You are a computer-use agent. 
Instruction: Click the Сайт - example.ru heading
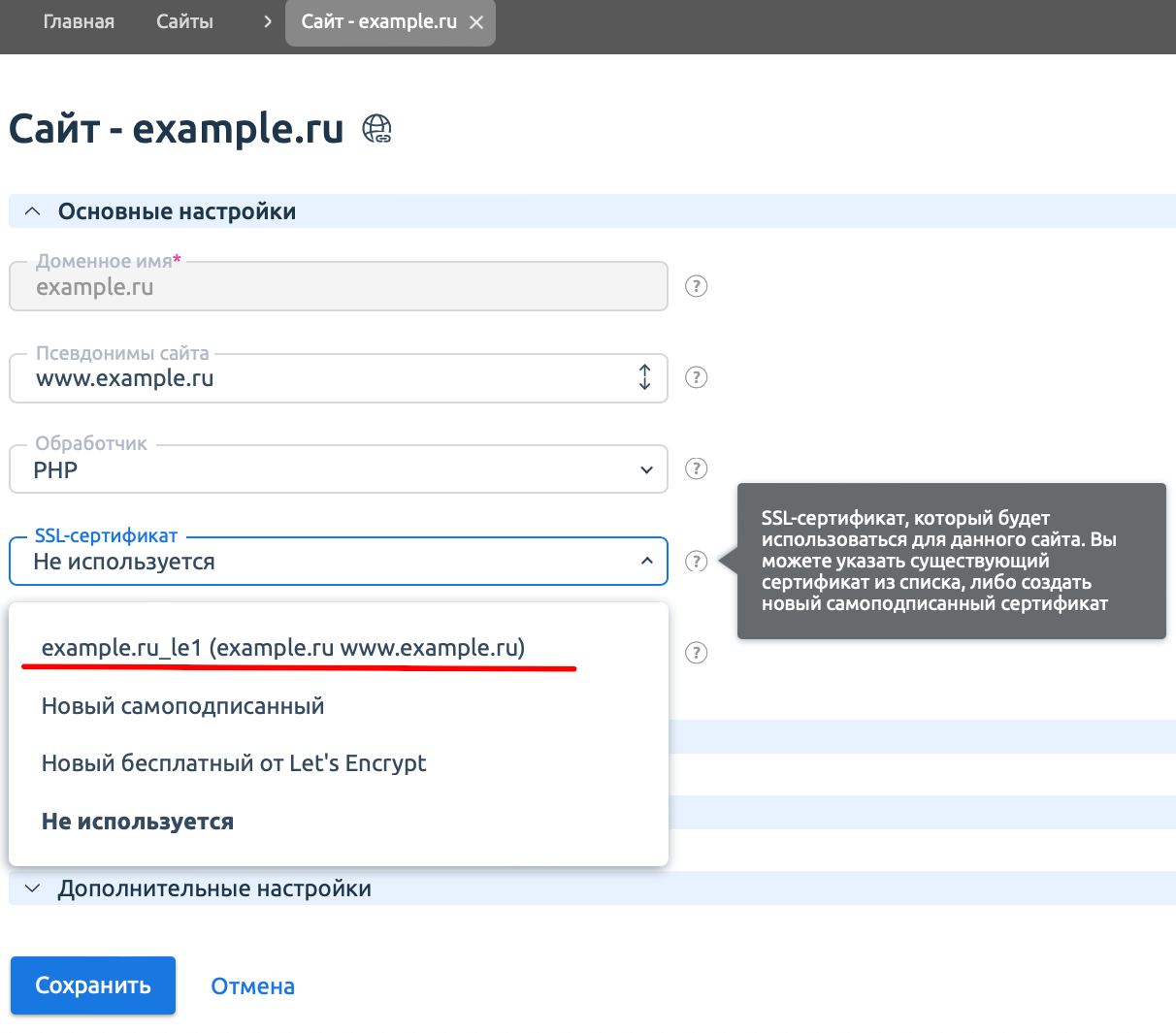[x=177, y=128]
